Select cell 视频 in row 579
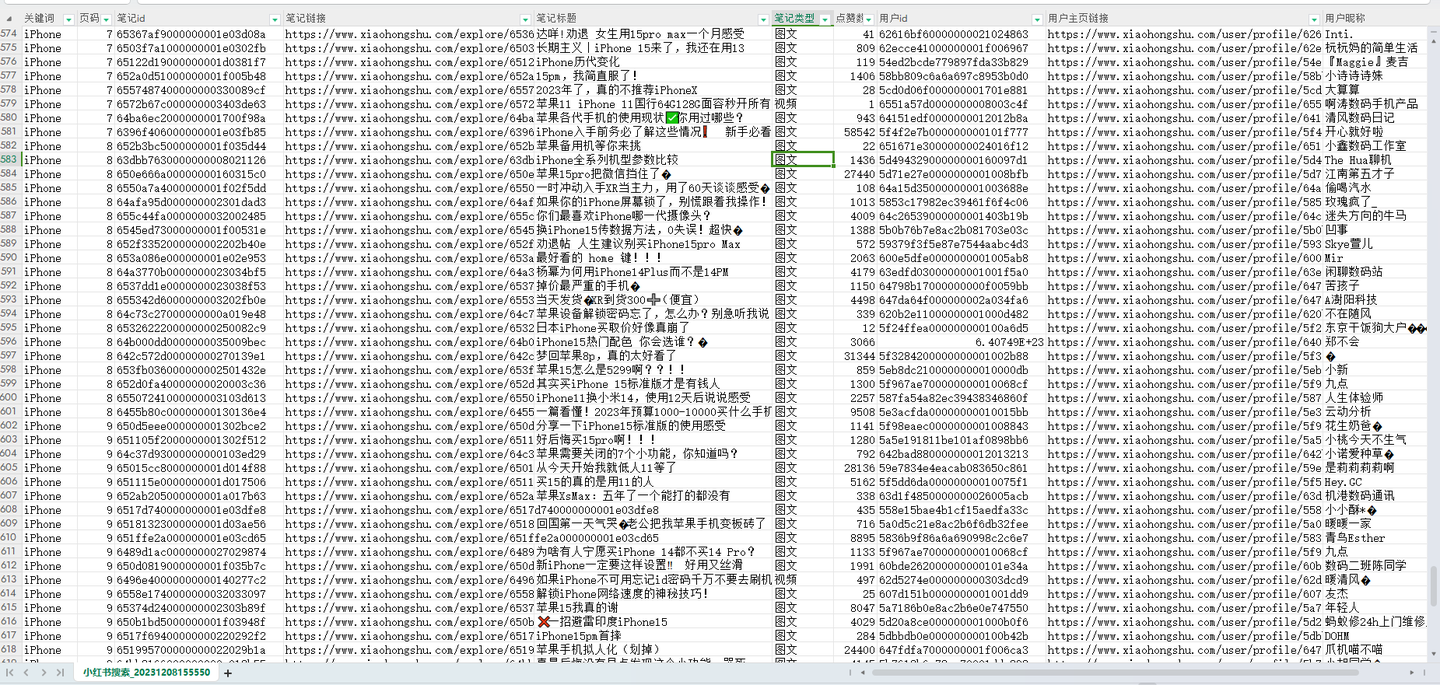 point(803,104)
